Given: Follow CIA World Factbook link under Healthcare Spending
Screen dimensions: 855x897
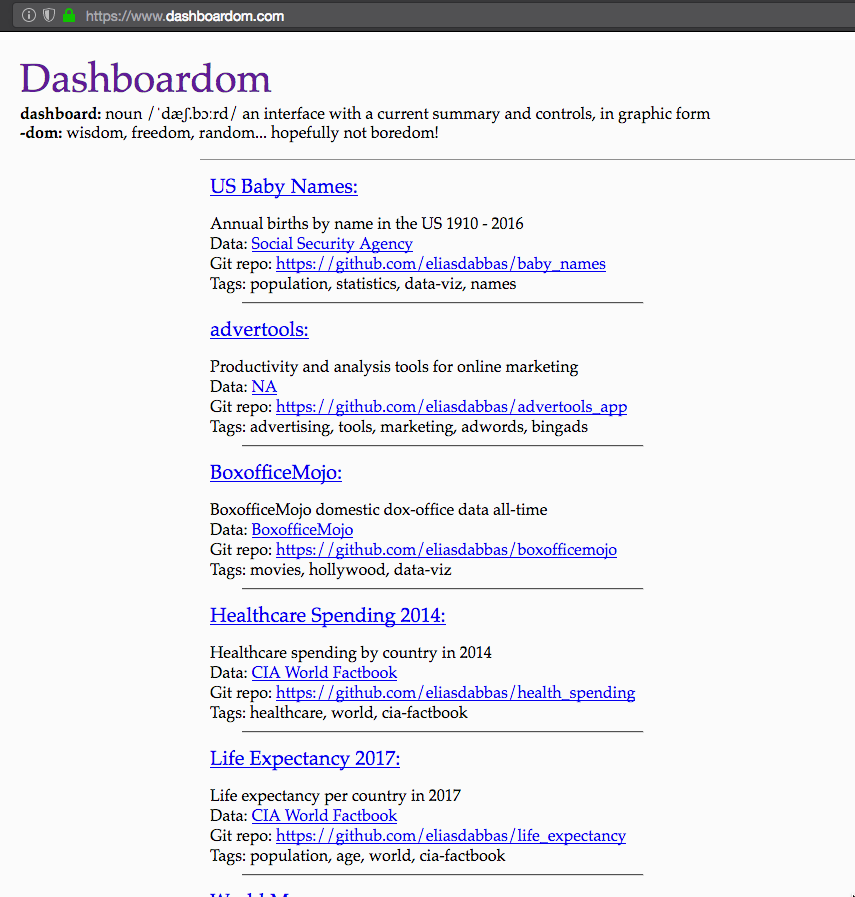Looking at the screenshot, I should click(324, 673).
